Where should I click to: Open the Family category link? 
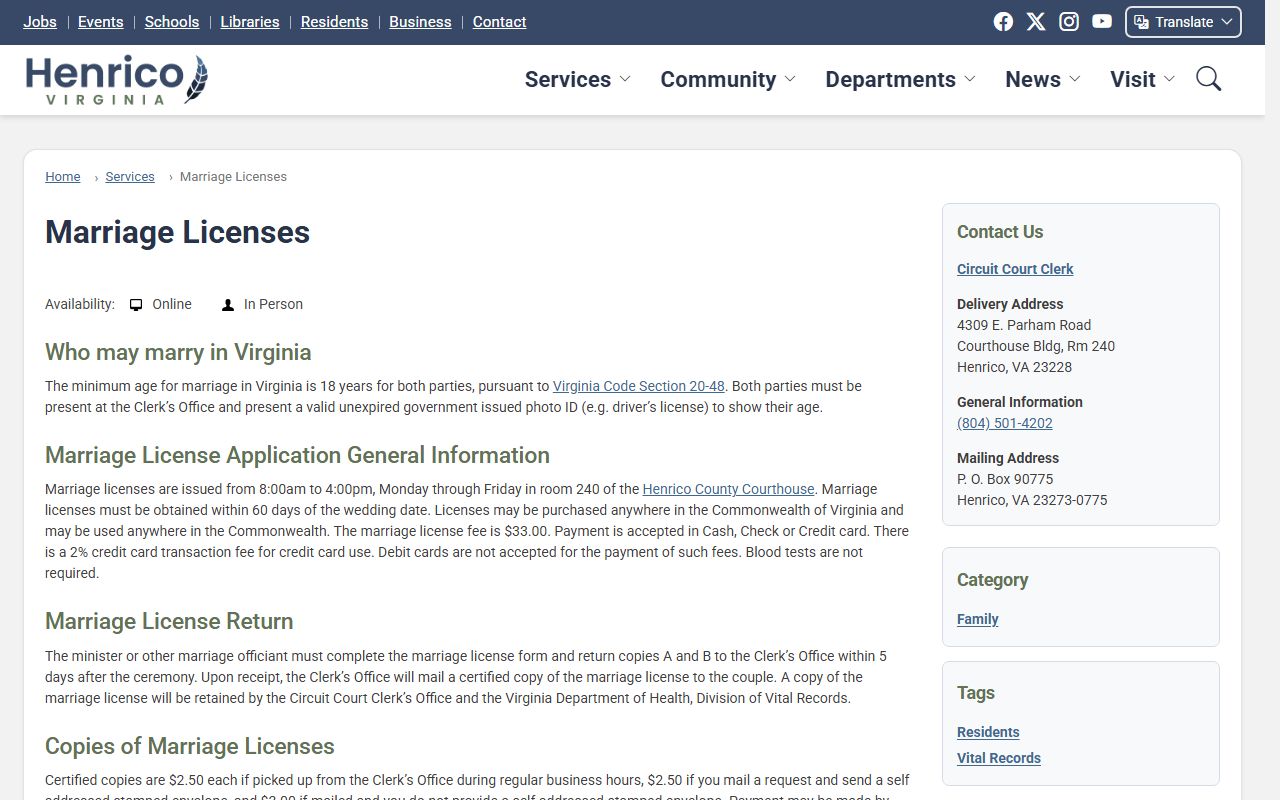(x=978, y=619)
